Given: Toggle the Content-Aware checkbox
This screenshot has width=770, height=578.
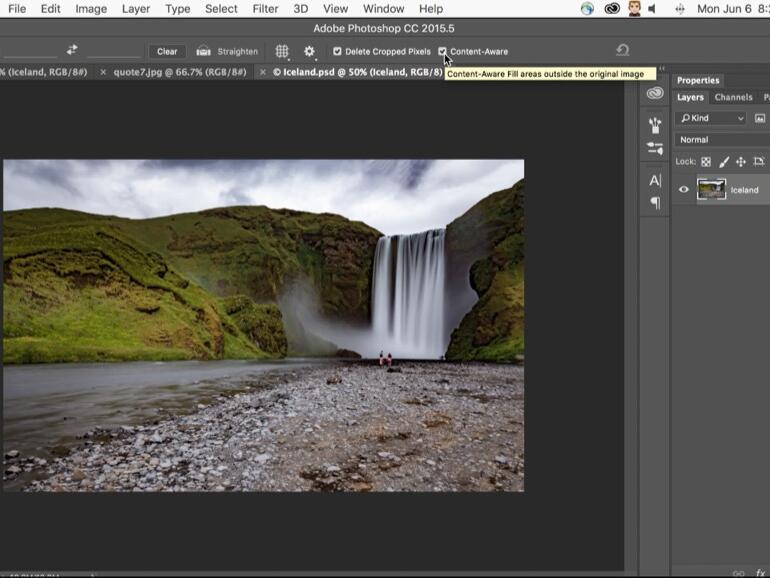Looking at the screenshot, I should pos(442,51).
